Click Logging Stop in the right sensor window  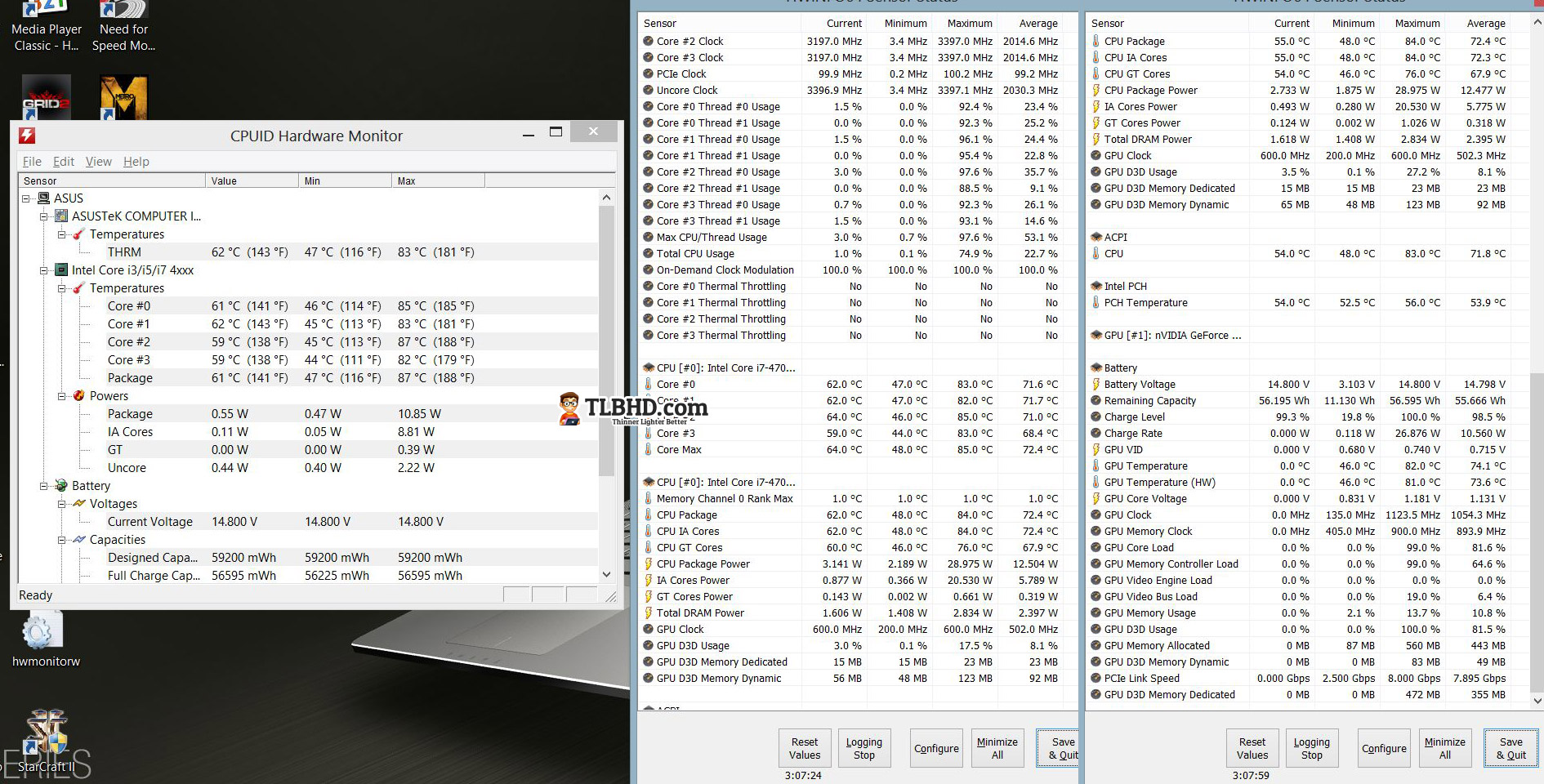point(1312,748)
